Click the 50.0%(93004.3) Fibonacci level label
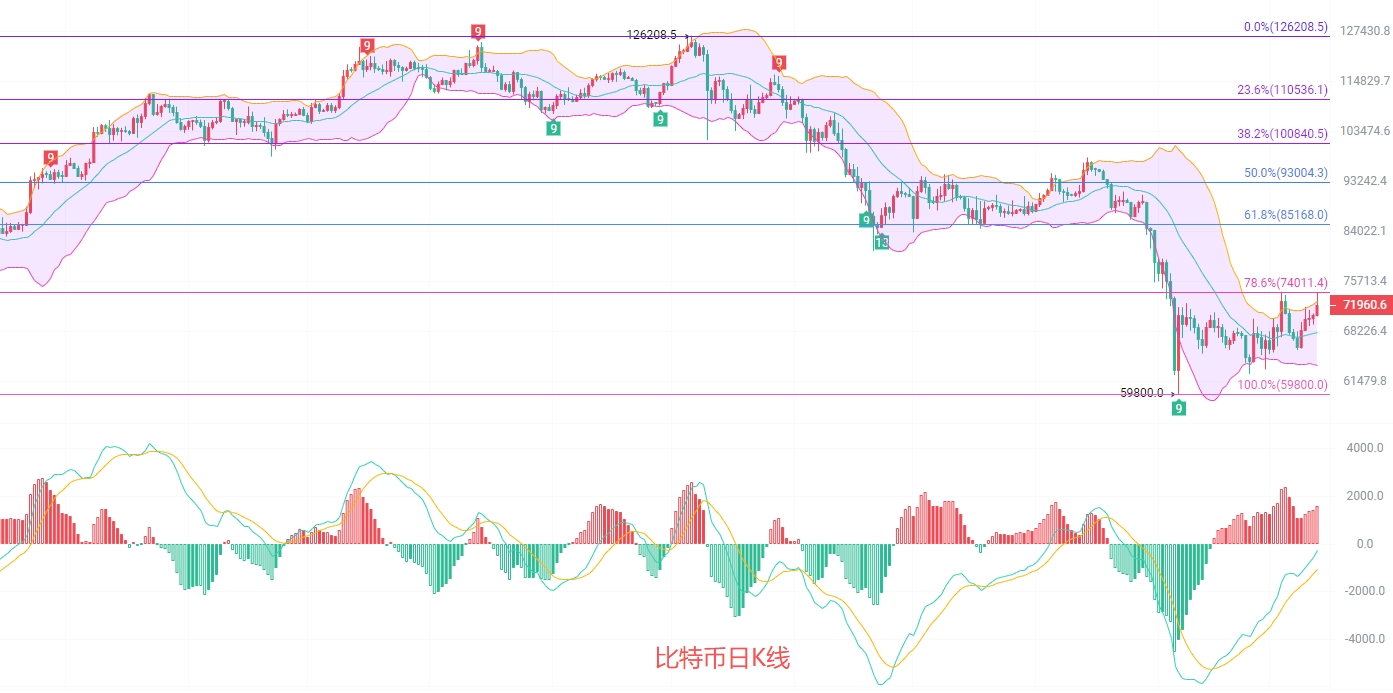1393x693 pixels. coord(1285,173)
